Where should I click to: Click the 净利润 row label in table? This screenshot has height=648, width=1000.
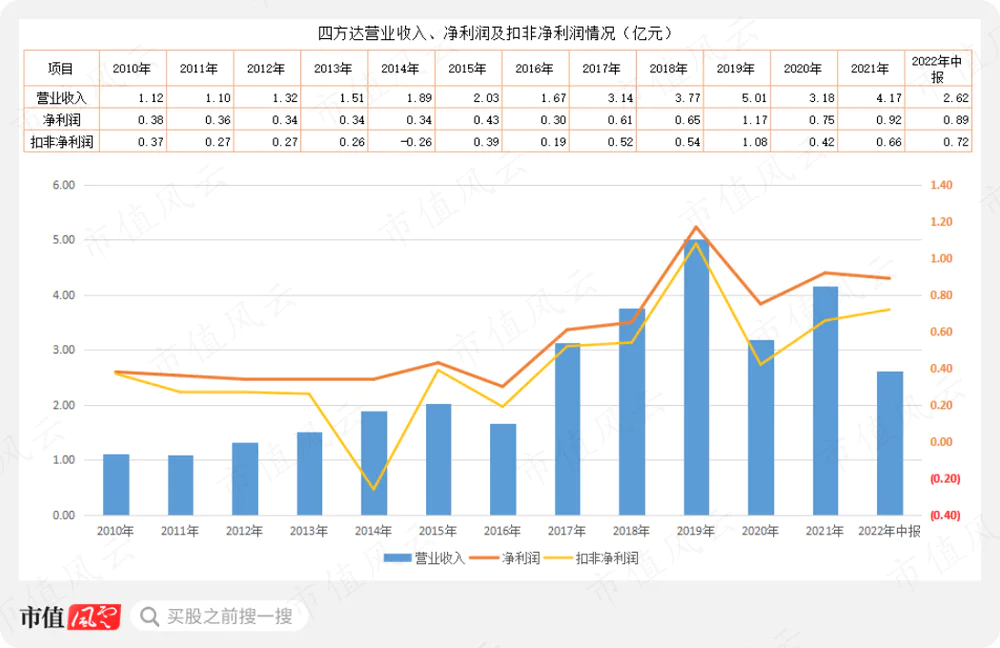click(61, 120)
